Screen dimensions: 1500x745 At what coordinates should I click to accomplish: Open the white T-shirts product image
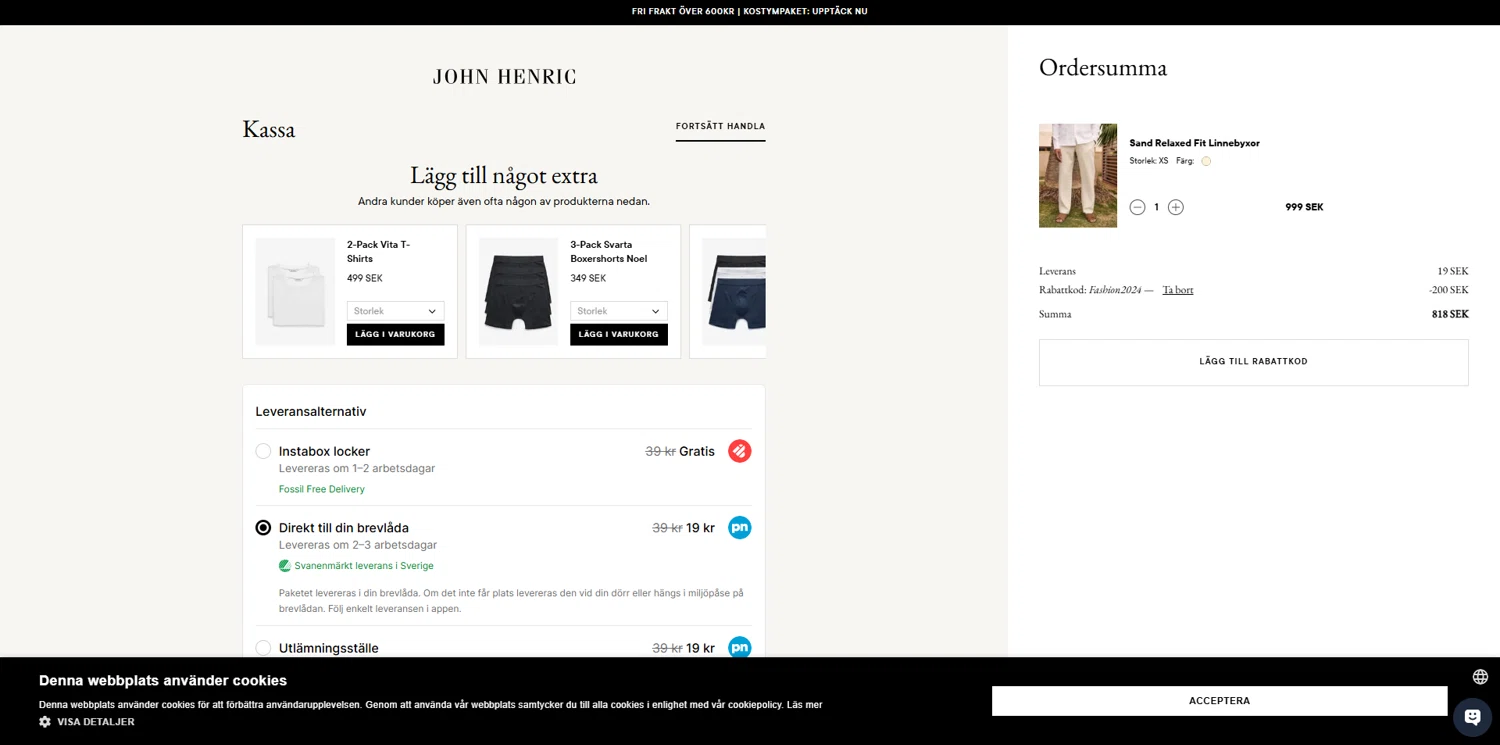point(295,291)
